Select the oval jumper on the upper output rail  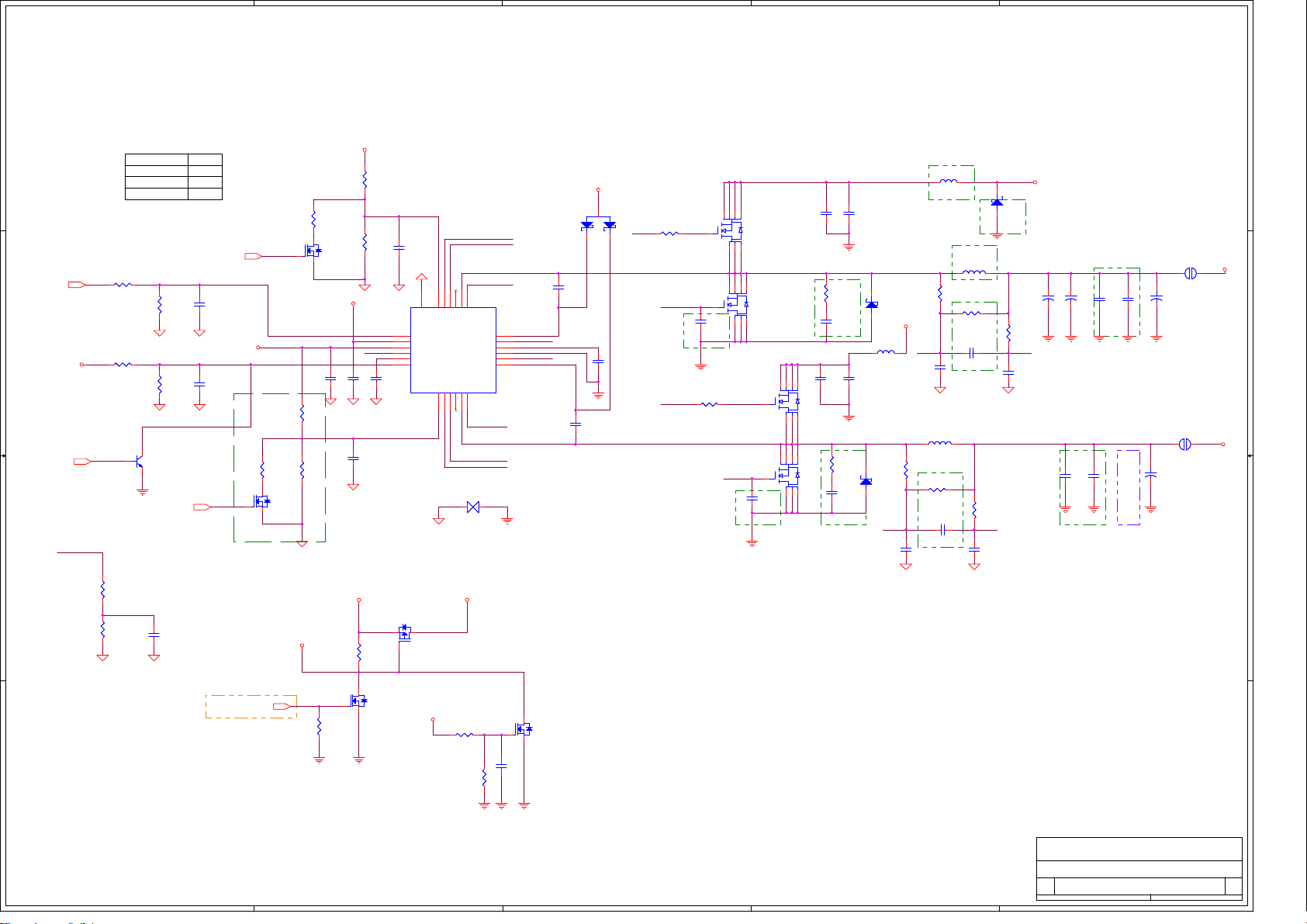pos(1191,273)
